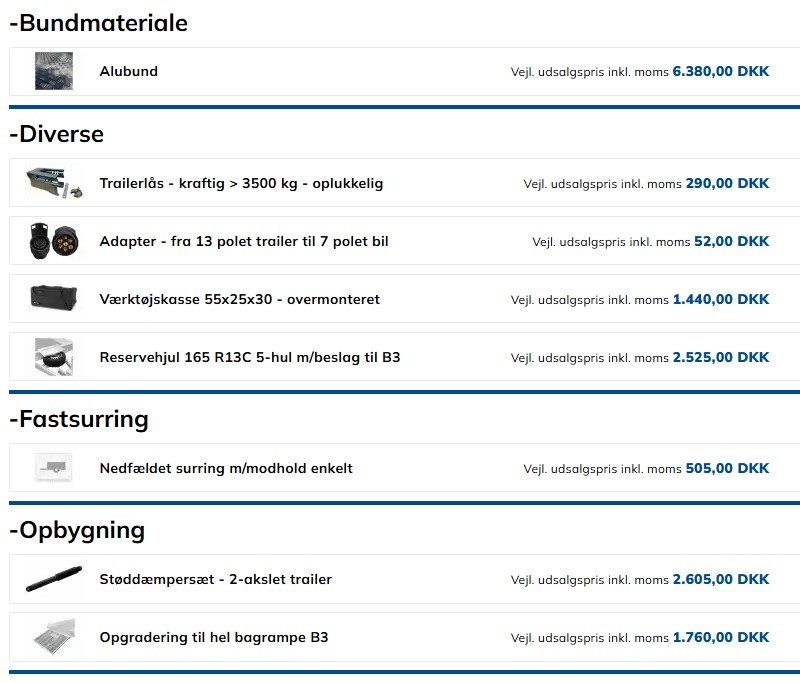Open Værktøjskasse 55x25x30 overmonteret item

pyautogui.click(x=240, y=300)
